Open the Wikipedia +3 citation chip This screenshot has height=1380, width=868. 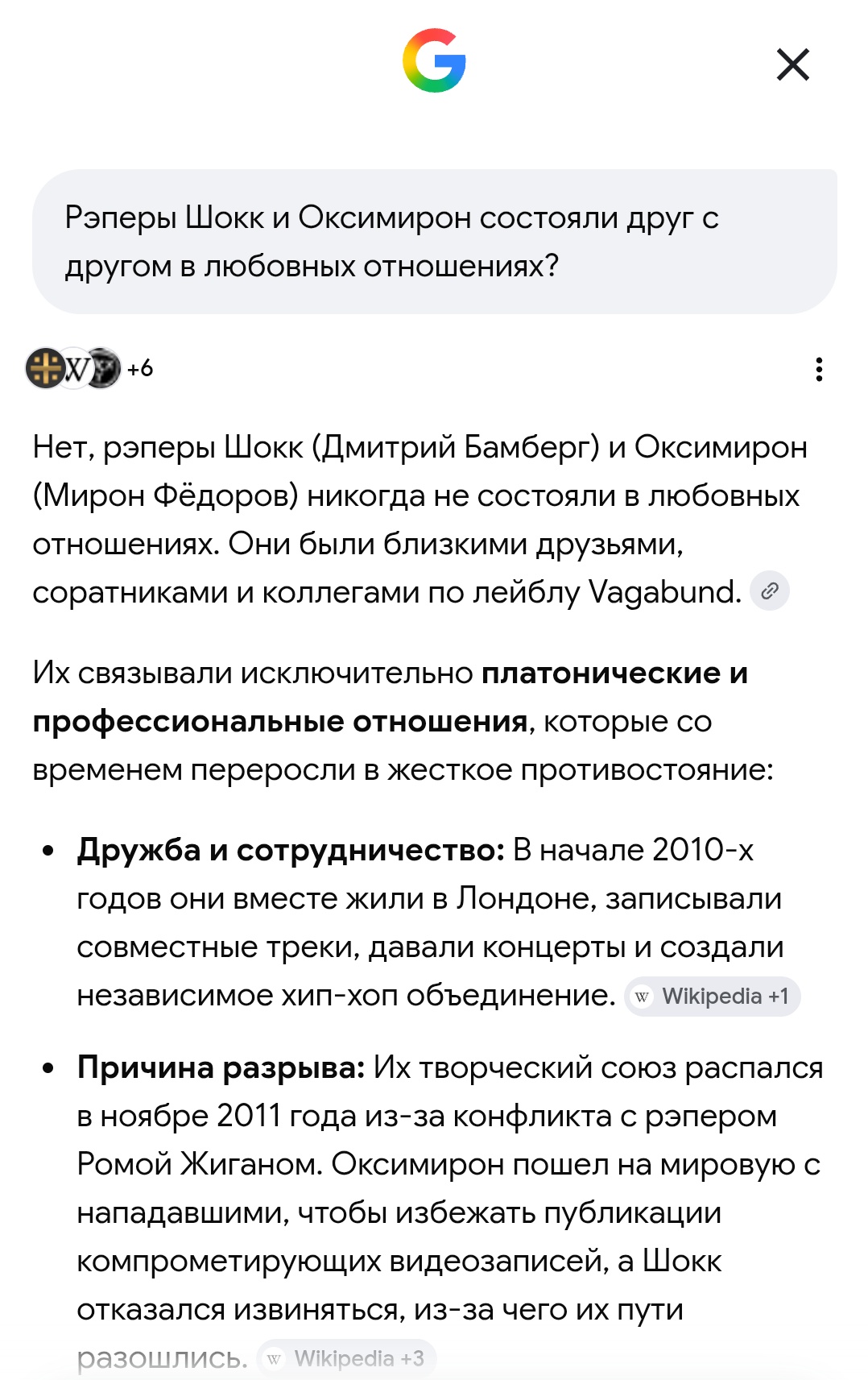click(x=347, y=1358)
